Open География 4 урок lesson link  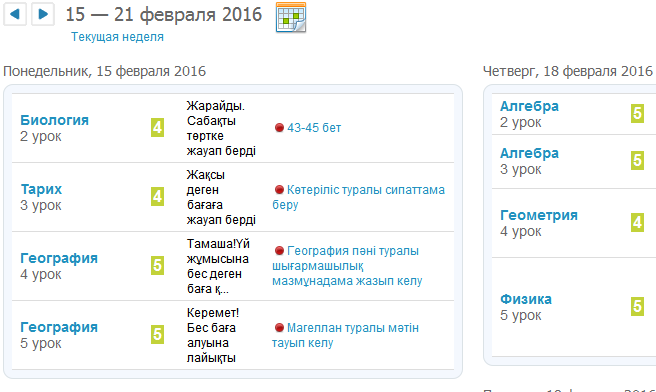tap(59, 258)
